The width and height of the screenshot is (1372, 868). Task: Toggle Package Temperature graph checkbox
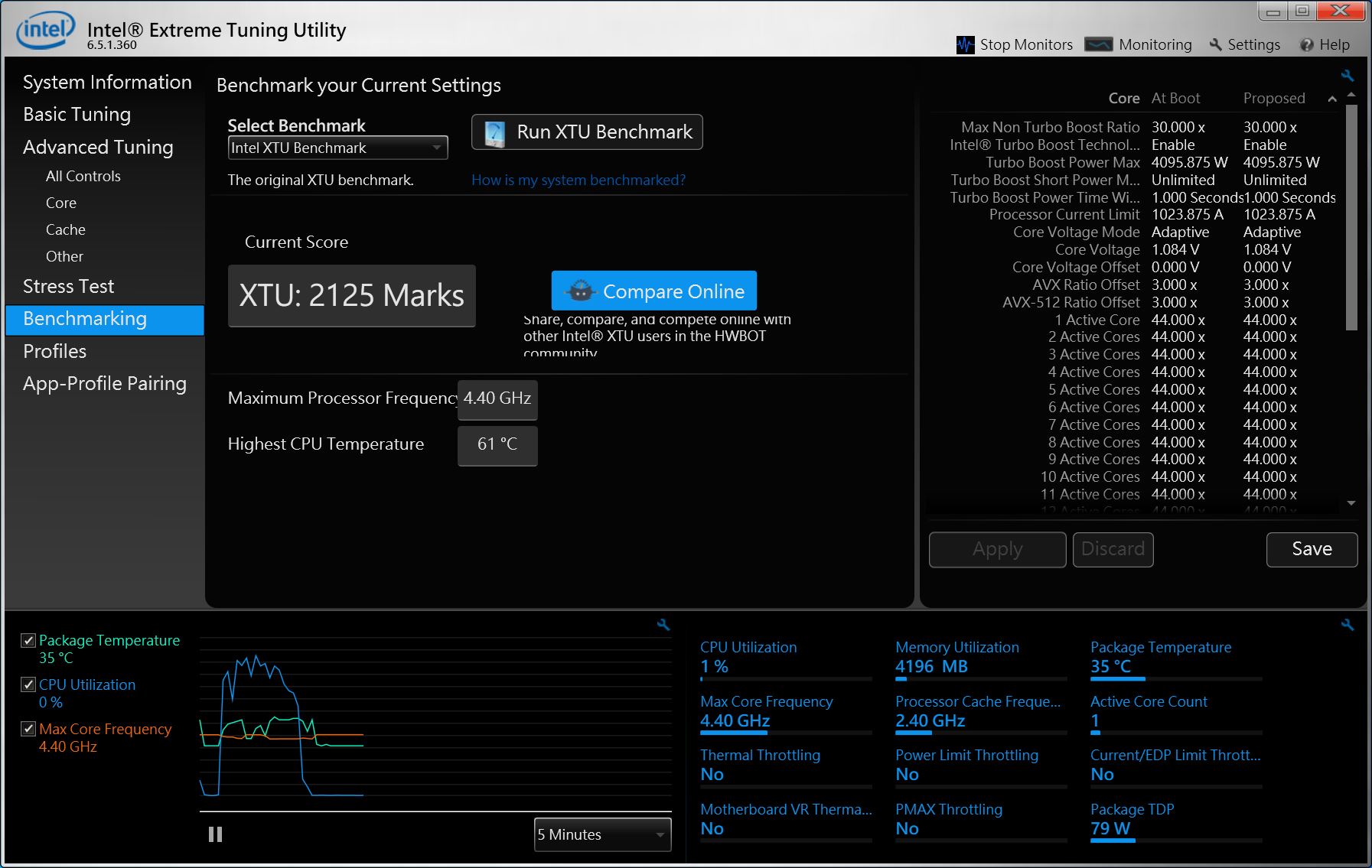28,640
